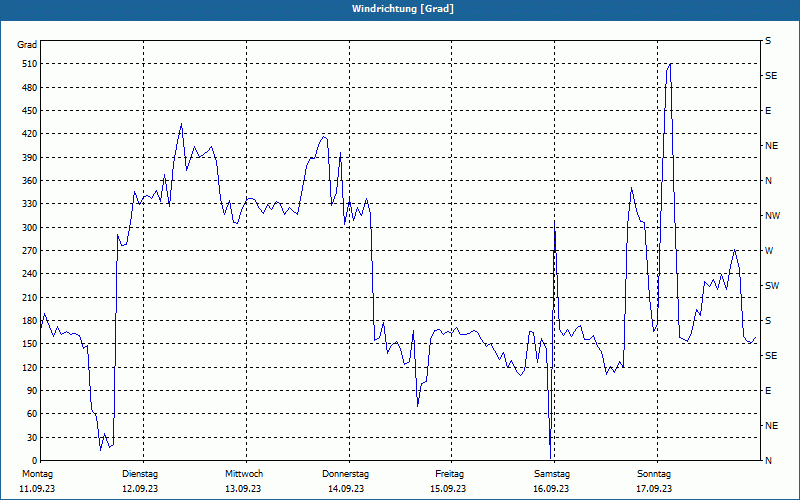800x500 pixels.
Task: Click the date 17.09.23
Action: [654, 489]
